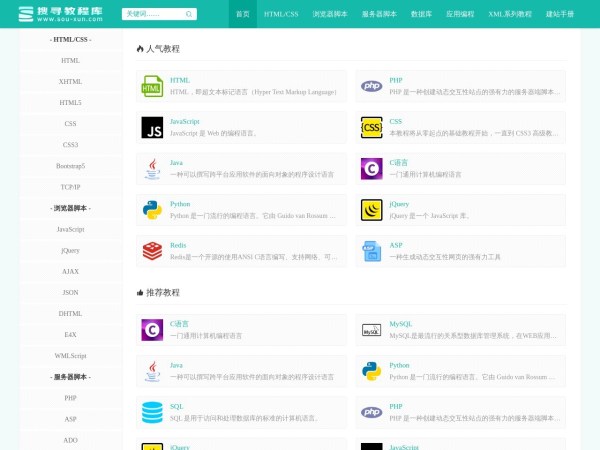Open the HTML/CSS tab in top navigation
Image resolution: width=600 pixels, height=450 pixels.
point(281,15)
